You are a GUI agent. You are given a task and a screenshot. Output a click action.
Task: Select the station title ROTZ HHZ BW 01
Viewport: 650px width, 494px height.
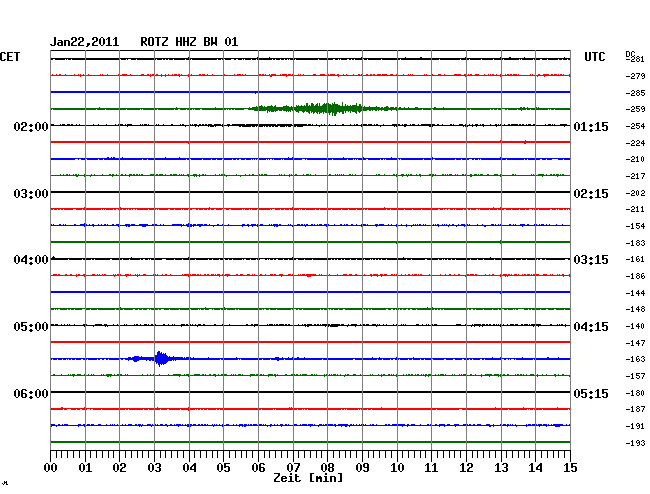coord(189,42)
